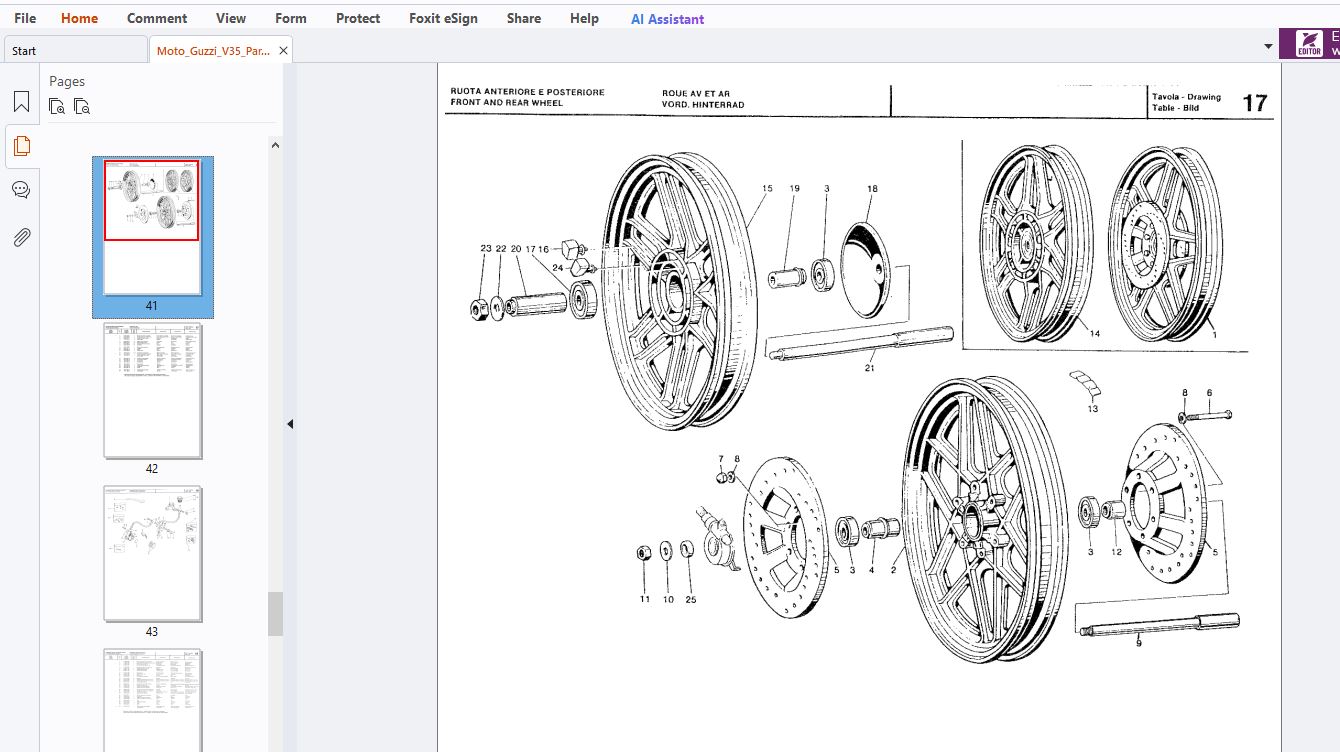This screenshot has height=752, width=1340.
Task: Switch to the Home ribbon tab
Action: coord(80,18)
